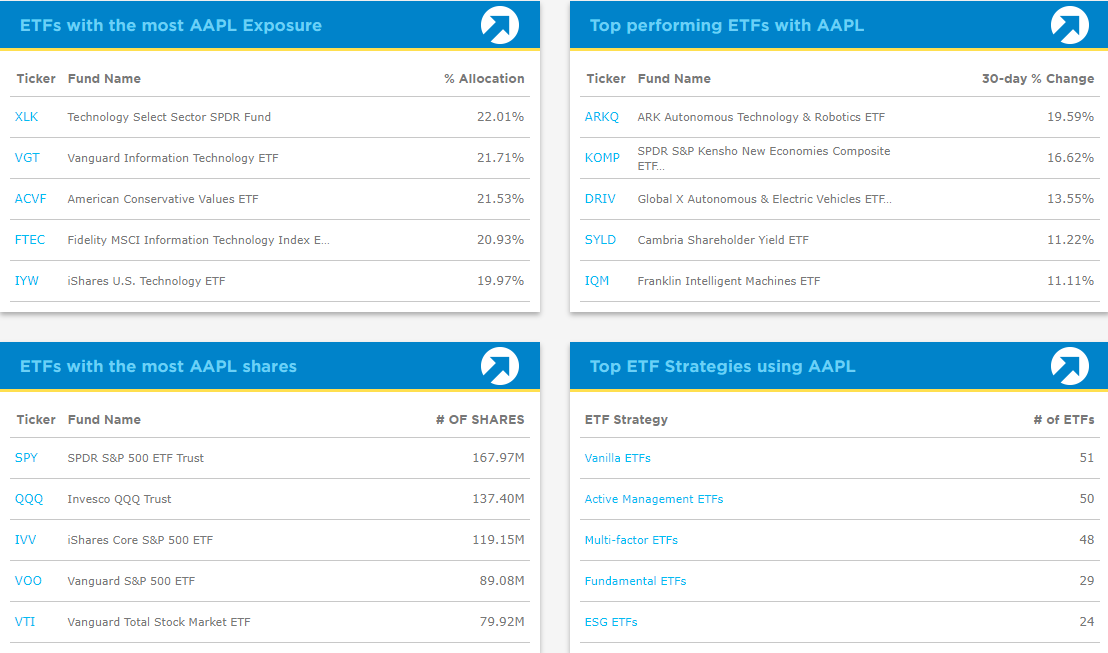Click the '# OF SHARES' column header
The image size is (1108, 653).
pyautogui.click(x=480, y=420)
